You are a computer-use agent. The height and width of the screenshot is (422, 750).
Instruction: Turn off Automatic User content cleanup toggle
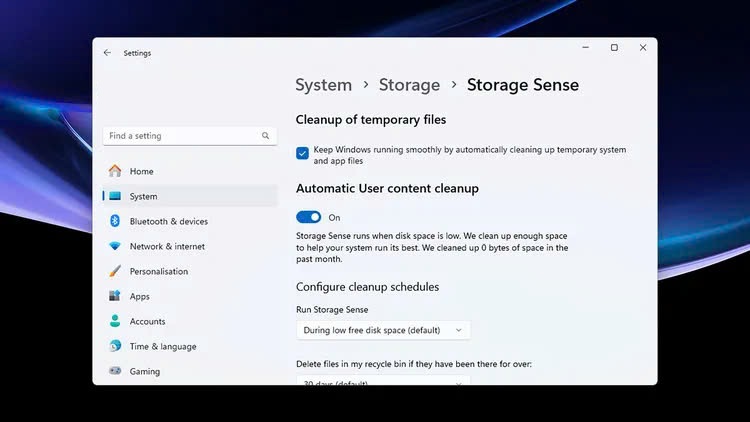pos(309,217)
